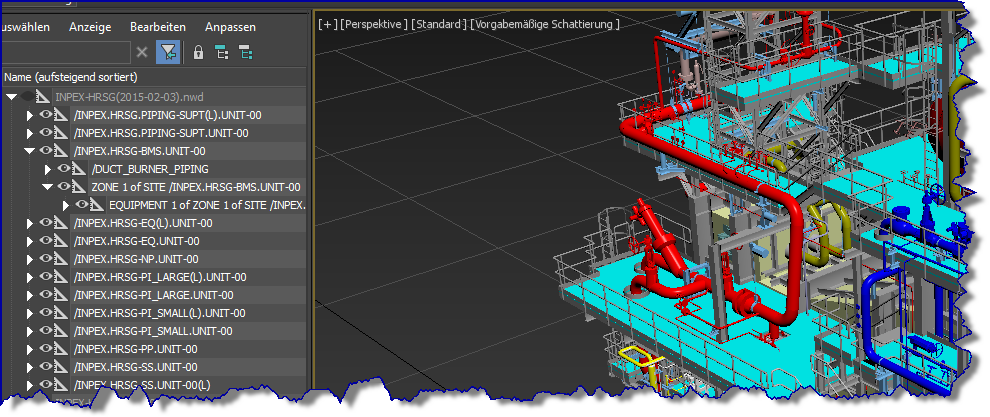Hide ZONE 1 of SITE node
Image resolution: width=990 pixels, height=417 pixels.
pos(64,187)
